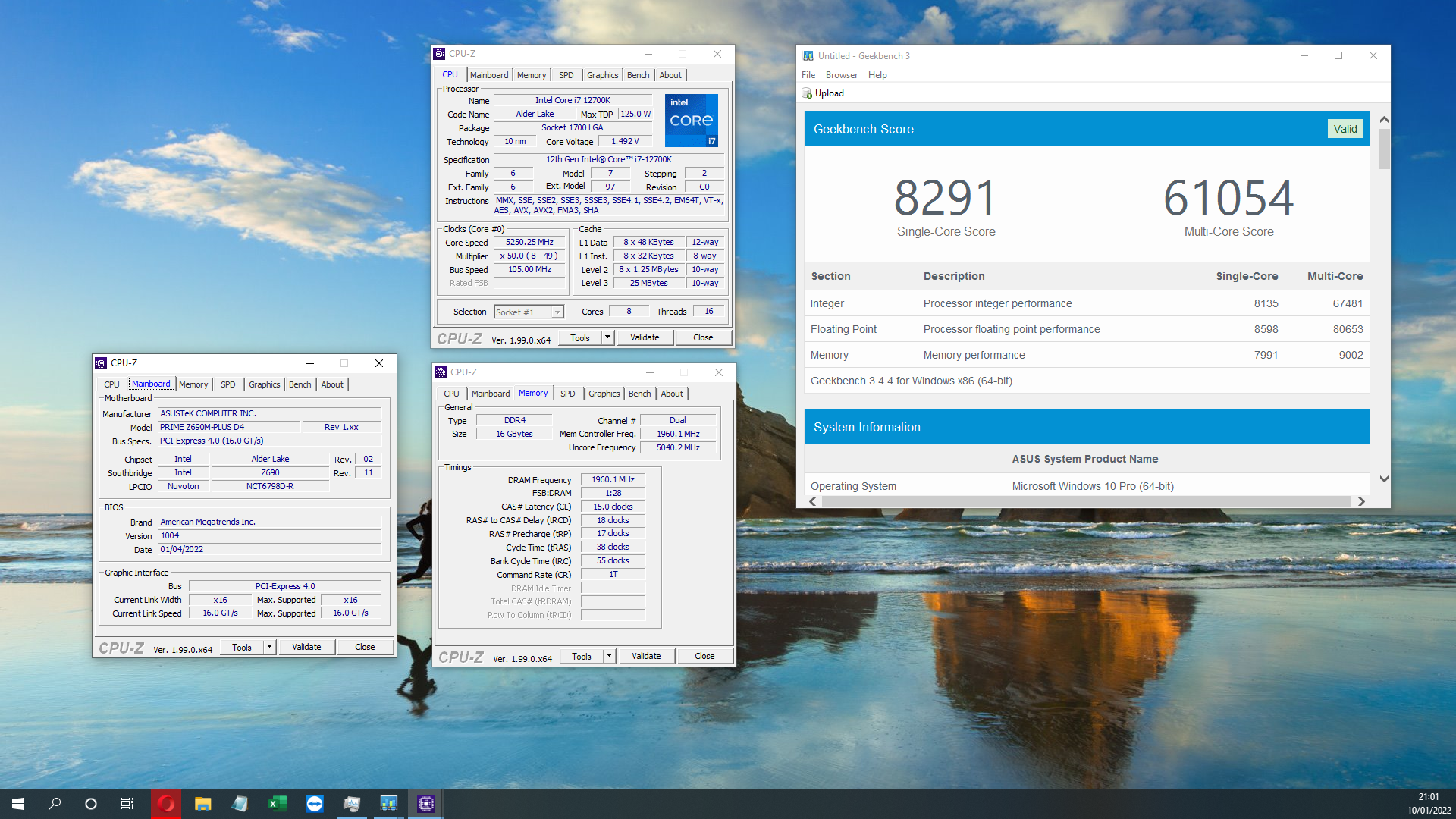Click the Geekbench title bar app icon
1456x819 pixels.
point(808,55)
